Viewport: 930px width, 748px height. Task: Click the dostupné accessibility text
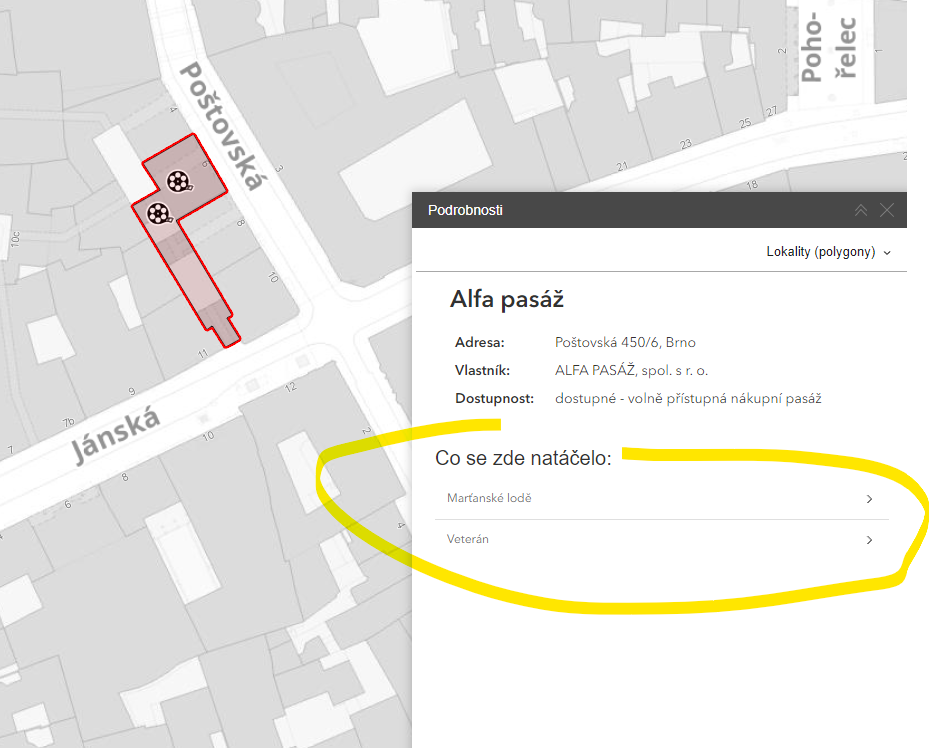coord(688,397)
